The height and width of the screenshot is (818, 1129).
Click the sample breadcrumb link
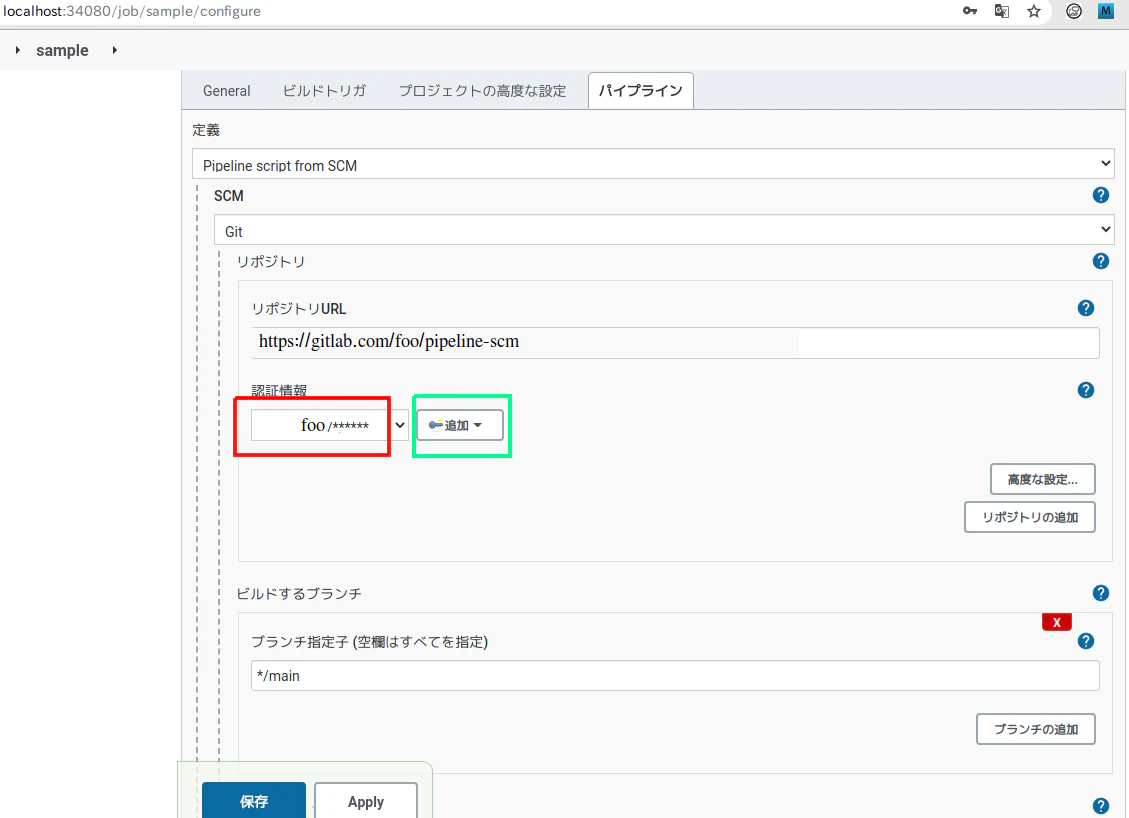(63, 50)
